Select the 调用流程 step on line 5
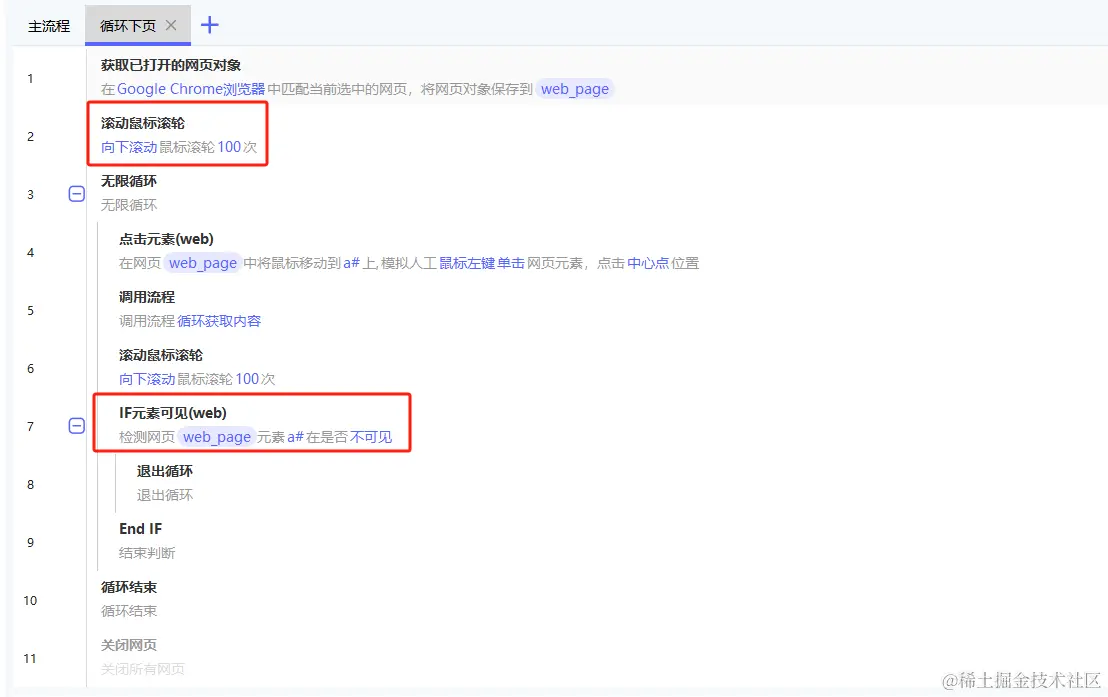The width and height of the screenshot is (1108, 697). pyautogui.click(x=147, y=297)
